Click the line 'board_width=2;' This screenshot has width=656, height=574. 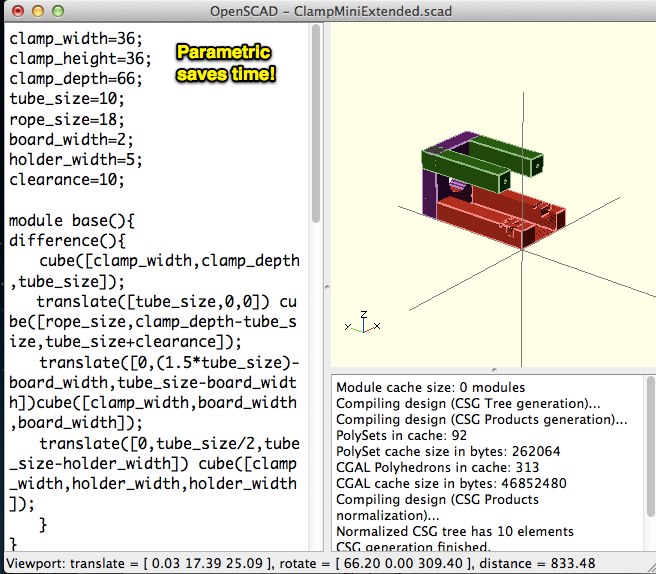click(71, 140)
